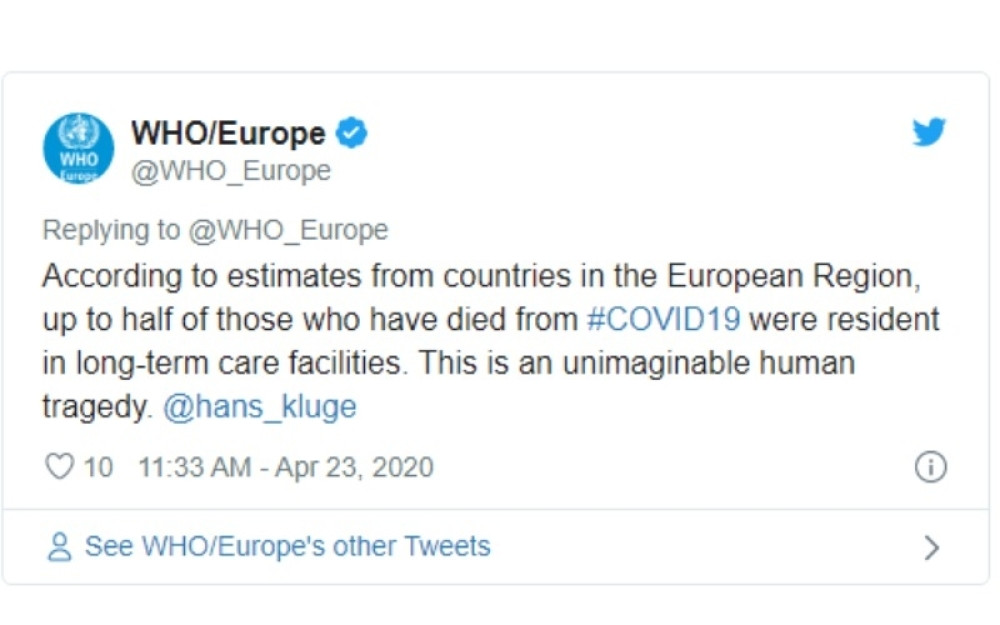Expand using the right chevron arrow
Viewport: 1000px width, 625px height.
931,547
